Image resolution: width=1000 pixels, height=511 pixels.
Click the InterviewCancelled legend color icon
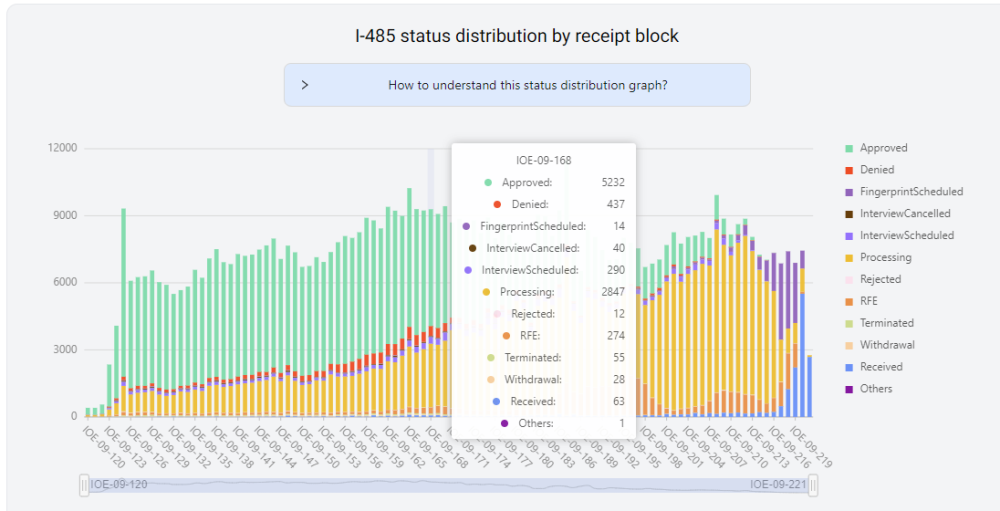click(849, 214)
